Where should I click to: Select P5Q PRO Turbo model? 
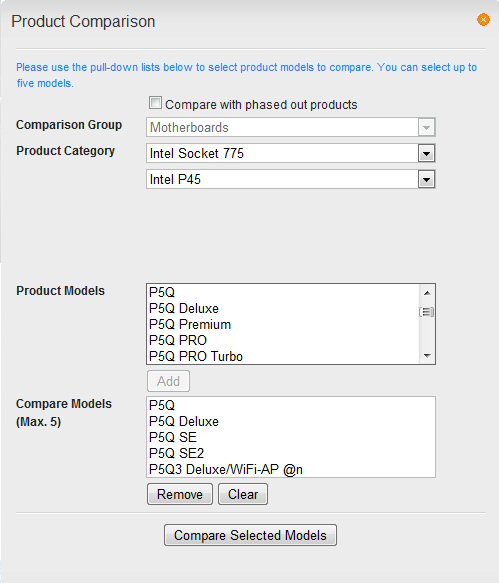pyautogui.click(x=283, y=356)
